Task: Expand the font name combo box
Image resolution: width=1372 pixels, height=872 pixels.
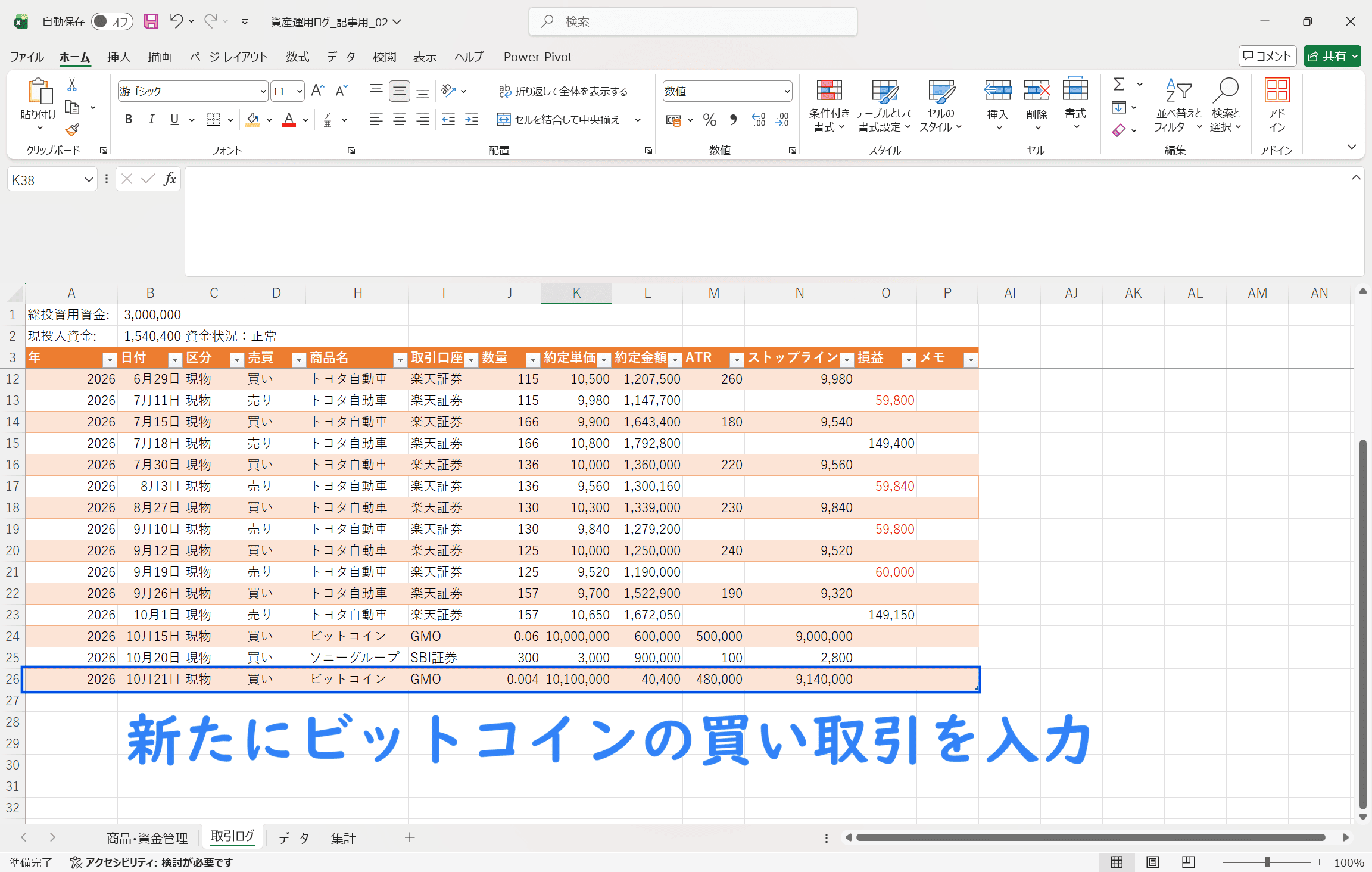Action: (x=263, y=91)
